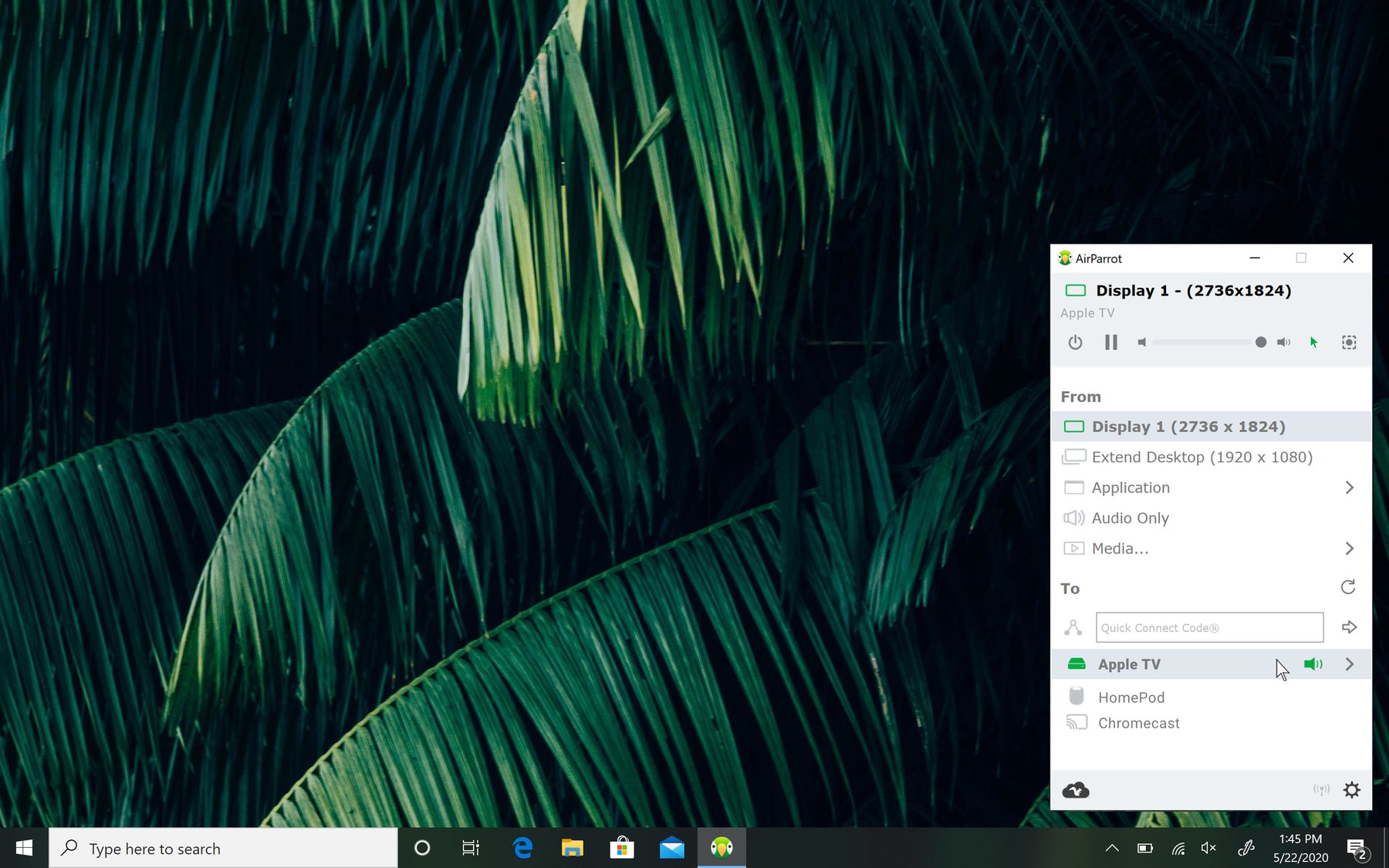Adjust the AirParrot volume slider
1389x868 pixels.
(x=1260, y=343)
